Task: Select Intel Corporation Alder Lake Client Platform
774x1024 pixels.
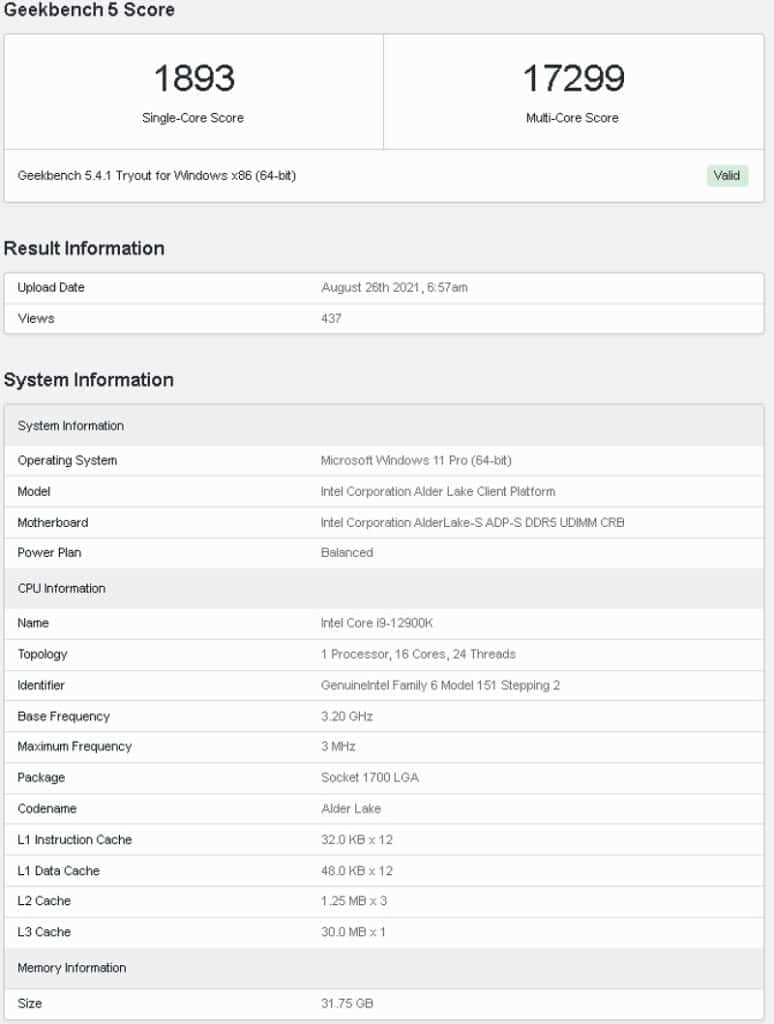Action: (438, 492)
